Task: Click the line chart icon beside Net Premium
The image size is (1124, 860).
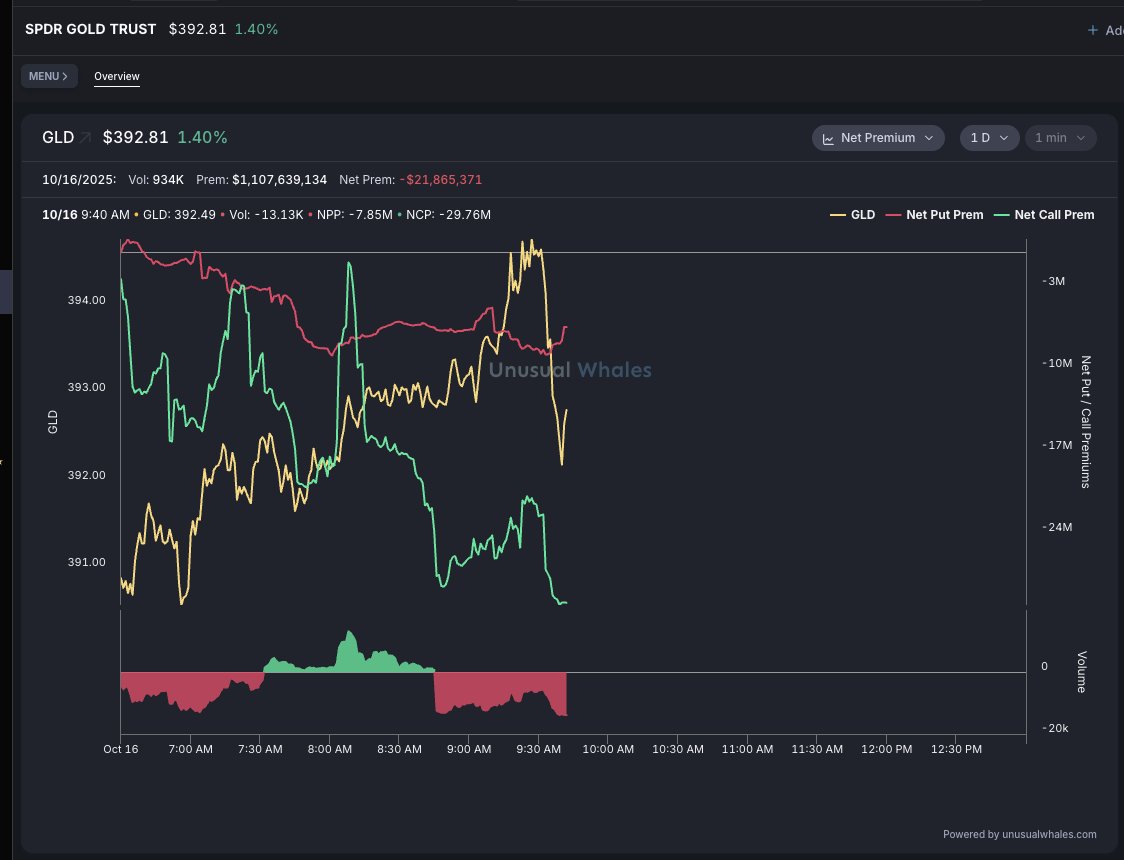Action: point(828,138)
